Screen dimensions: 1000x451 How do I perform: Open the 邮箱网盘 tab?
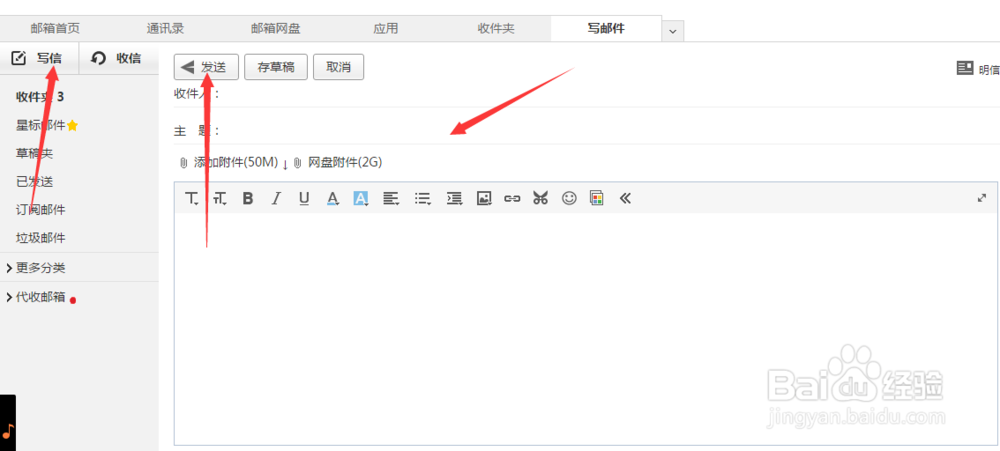pos(276,28)
